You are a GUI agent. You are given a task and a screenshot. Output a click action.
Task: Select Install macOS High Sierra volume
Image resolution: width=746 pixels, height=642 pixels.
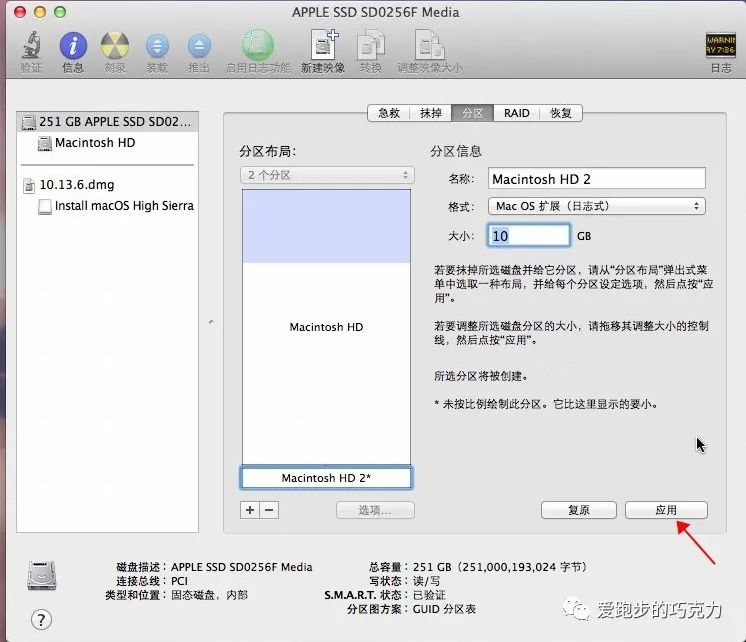[x=108, y=206]
